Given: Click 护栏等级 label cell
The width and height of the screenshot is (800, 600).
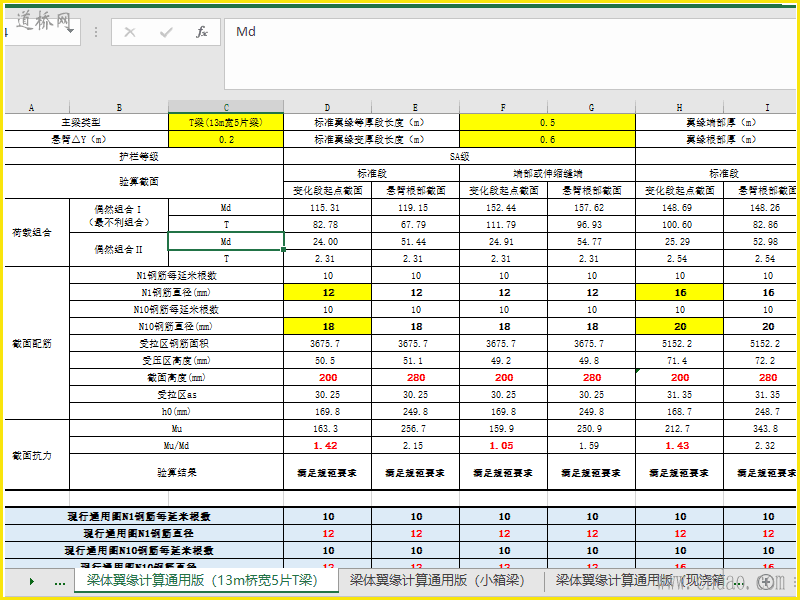Looking at the screenshot, I should [144, 156].
